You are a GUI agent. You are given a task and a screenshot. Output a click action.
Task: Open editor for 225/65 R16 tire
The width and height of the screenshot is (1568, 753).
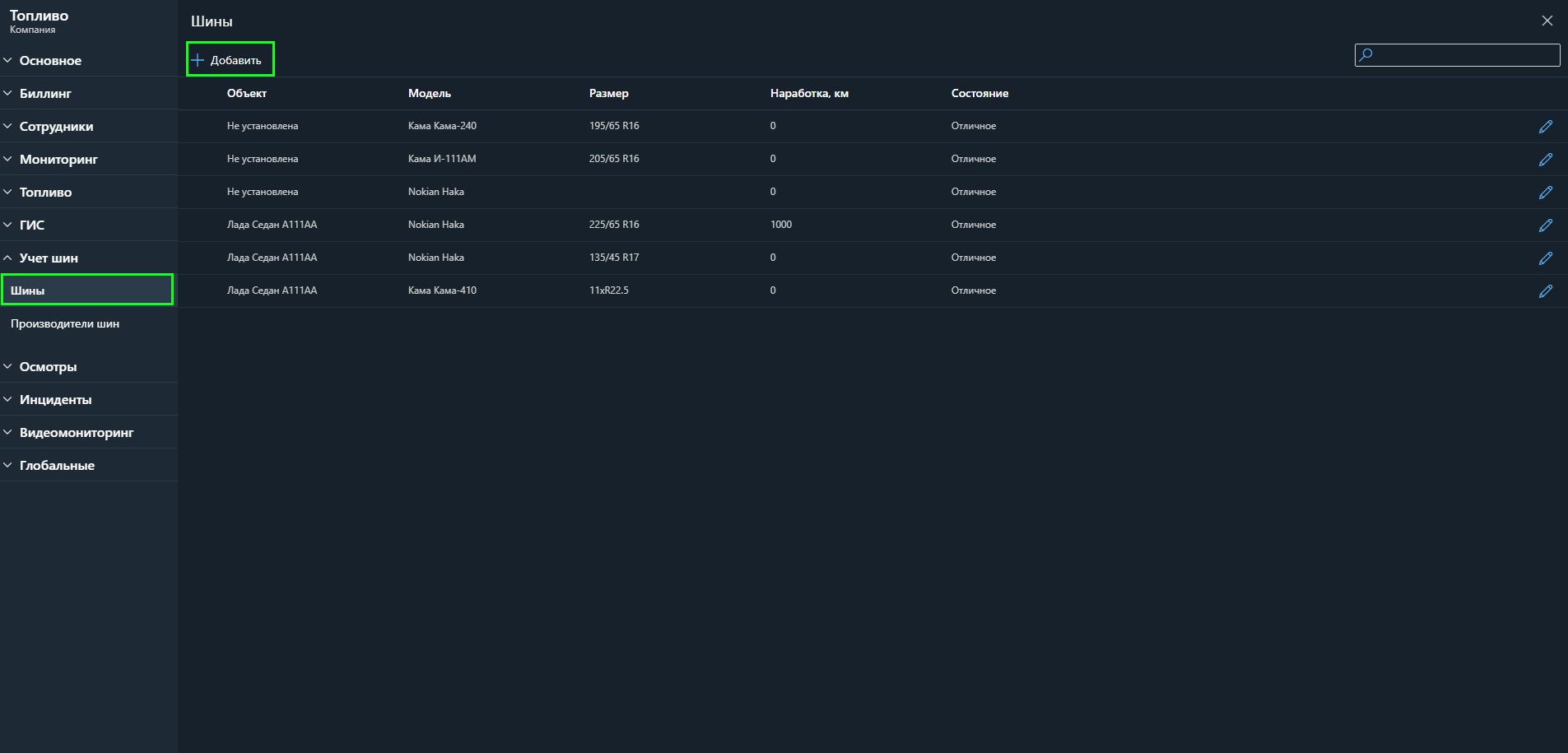[x=1545, y=225]
